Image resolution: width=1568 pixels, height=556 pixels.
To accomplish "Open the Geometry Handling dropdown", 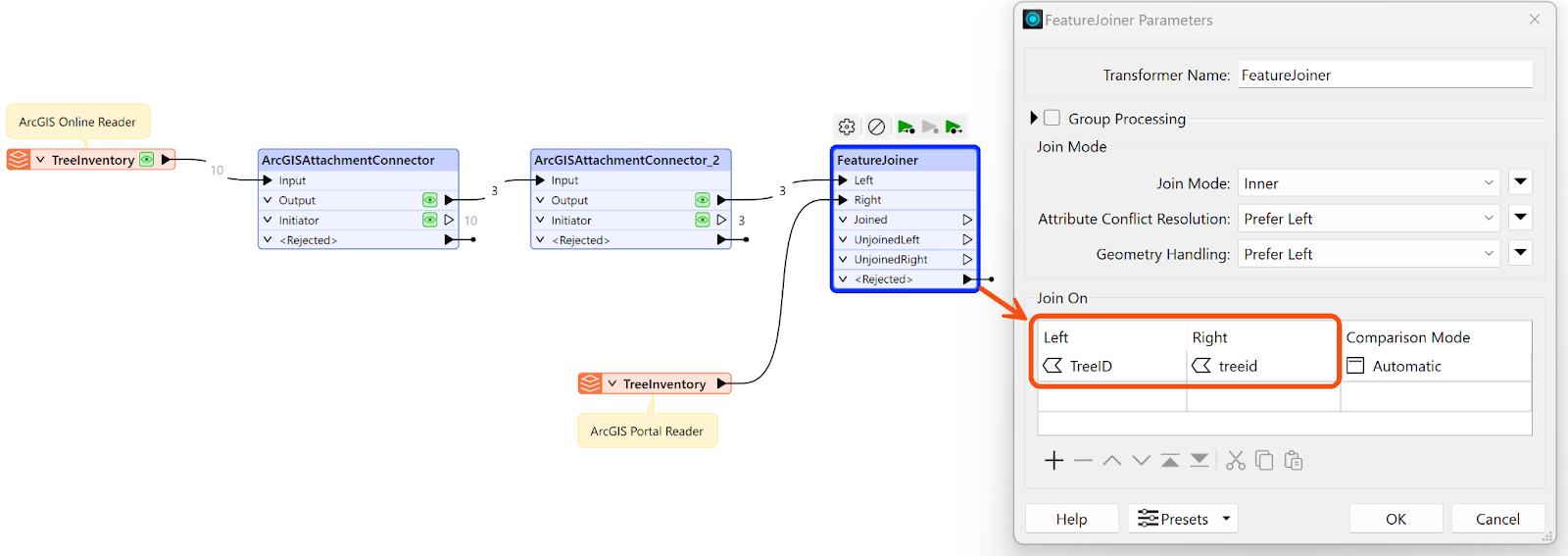I will coord(1369,254).
